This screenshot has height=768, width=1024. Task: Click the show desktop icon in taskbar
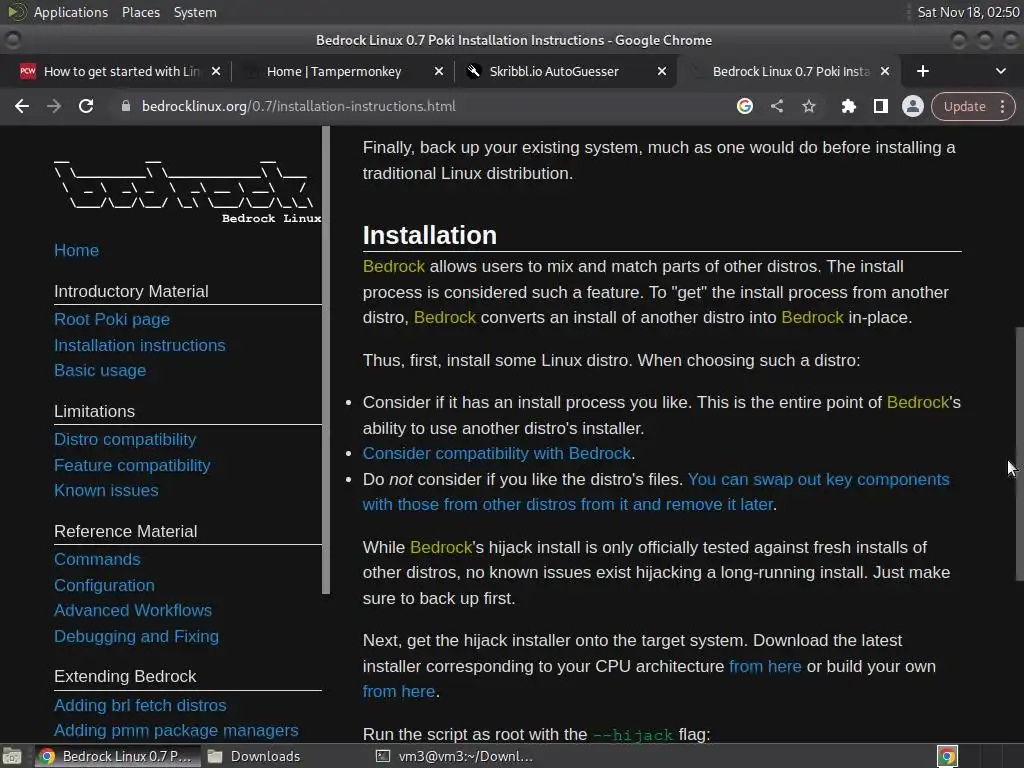coord(12,756)
